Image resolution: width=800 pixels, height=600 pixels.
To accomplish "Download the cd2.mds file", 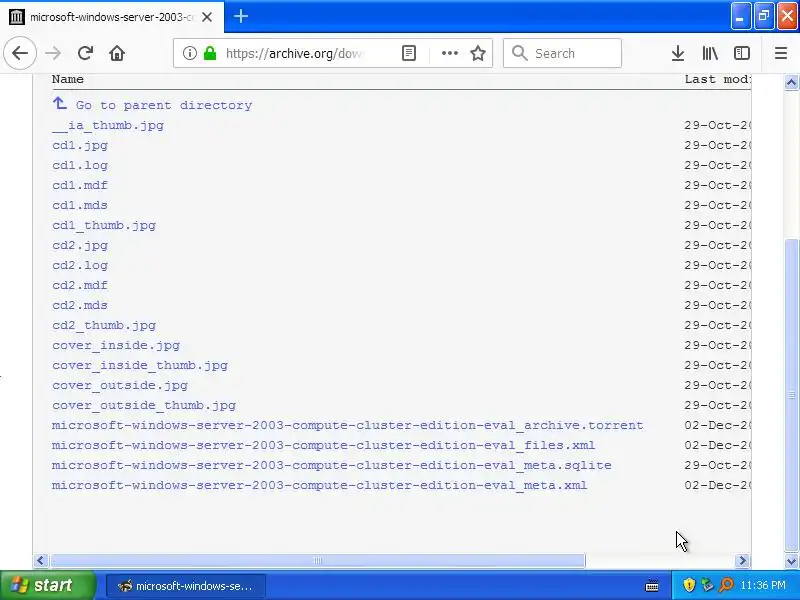I will coord(80,305).
